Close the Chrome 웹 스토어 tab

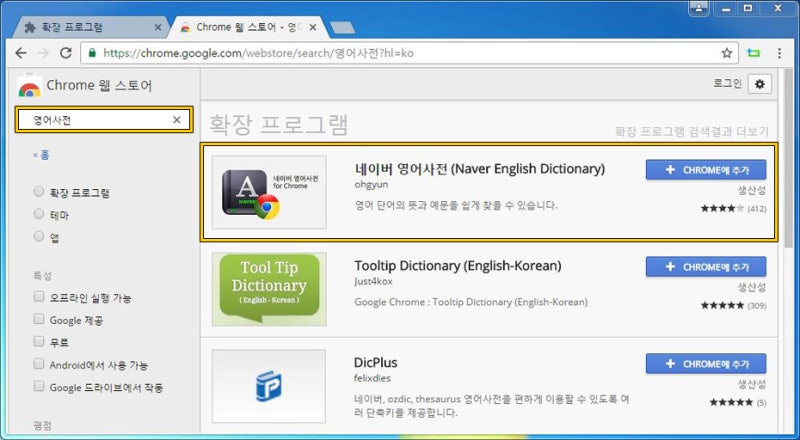point(312,28)
